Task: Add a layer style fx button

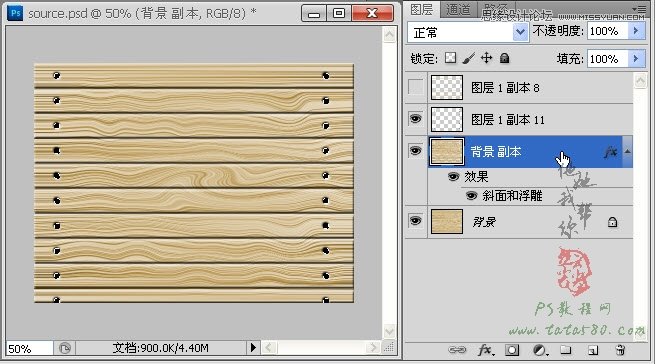Action: [486, 350]
